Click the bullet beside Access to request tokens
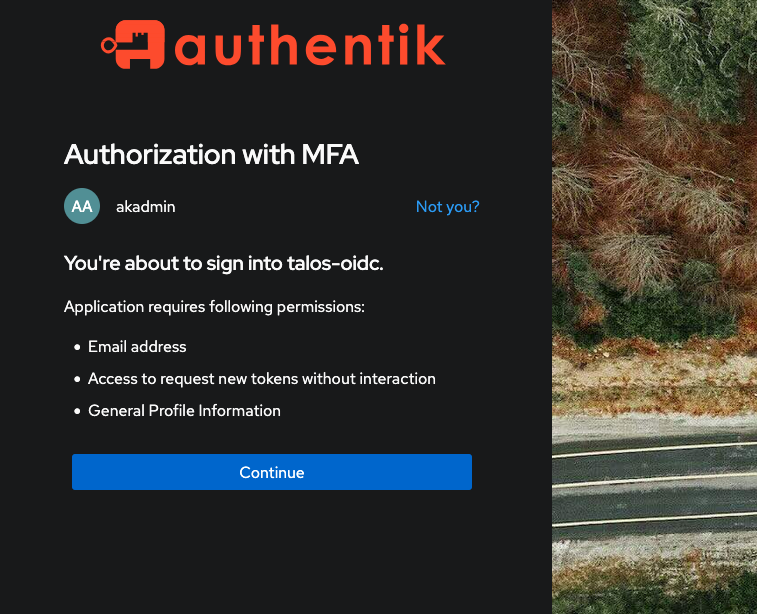Screen dimensions: 757x614 [77, 380]
